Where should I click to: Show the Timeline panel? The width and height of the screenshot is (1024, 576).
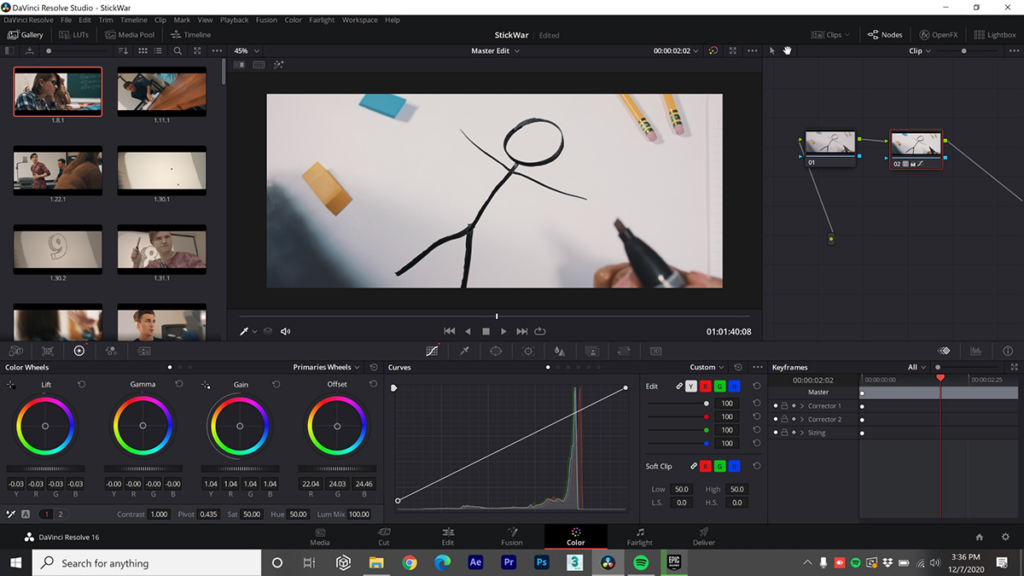click(191, 35)
